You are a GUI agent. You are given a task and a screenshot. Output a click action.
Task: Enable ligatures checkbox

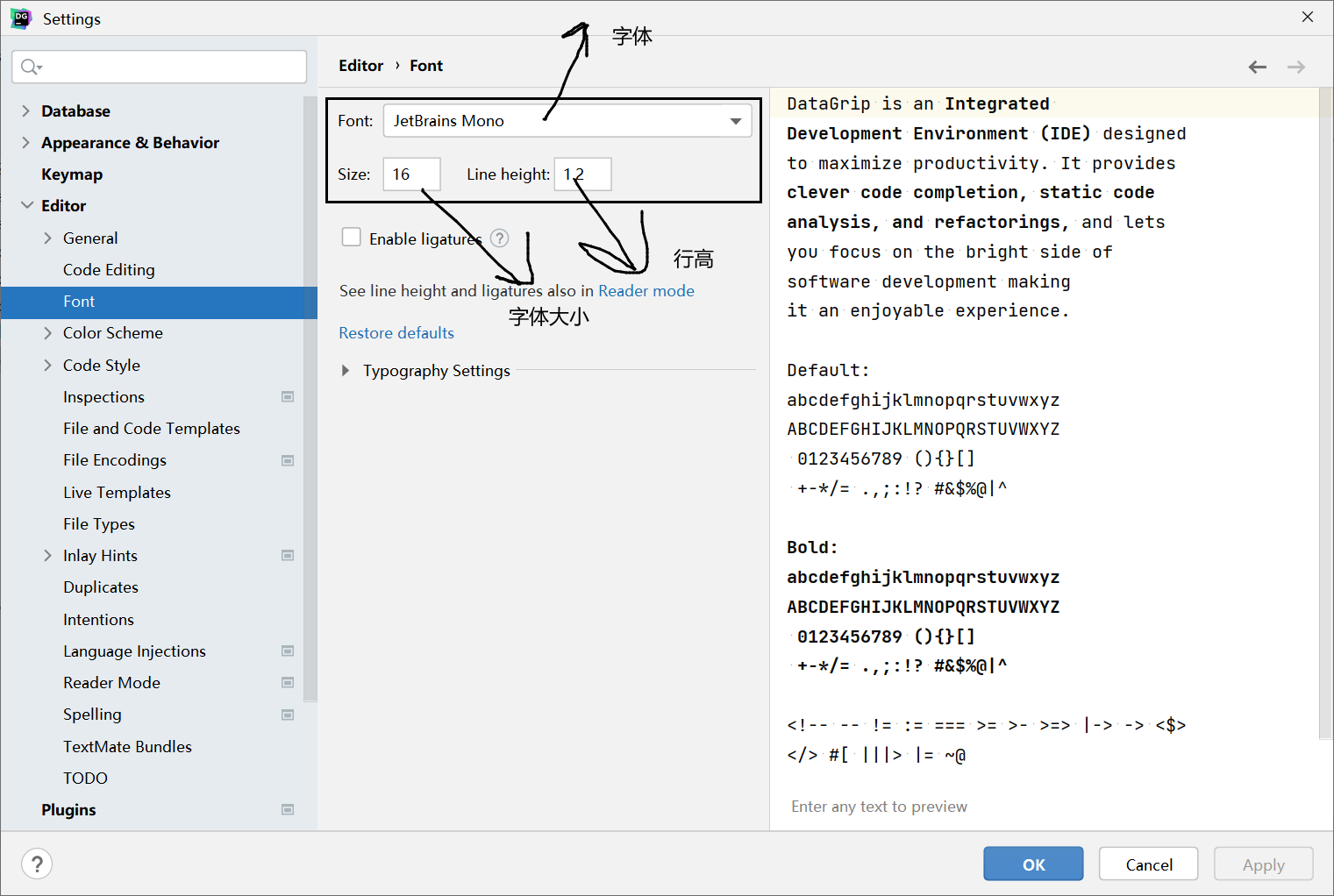tap(352, 238)
